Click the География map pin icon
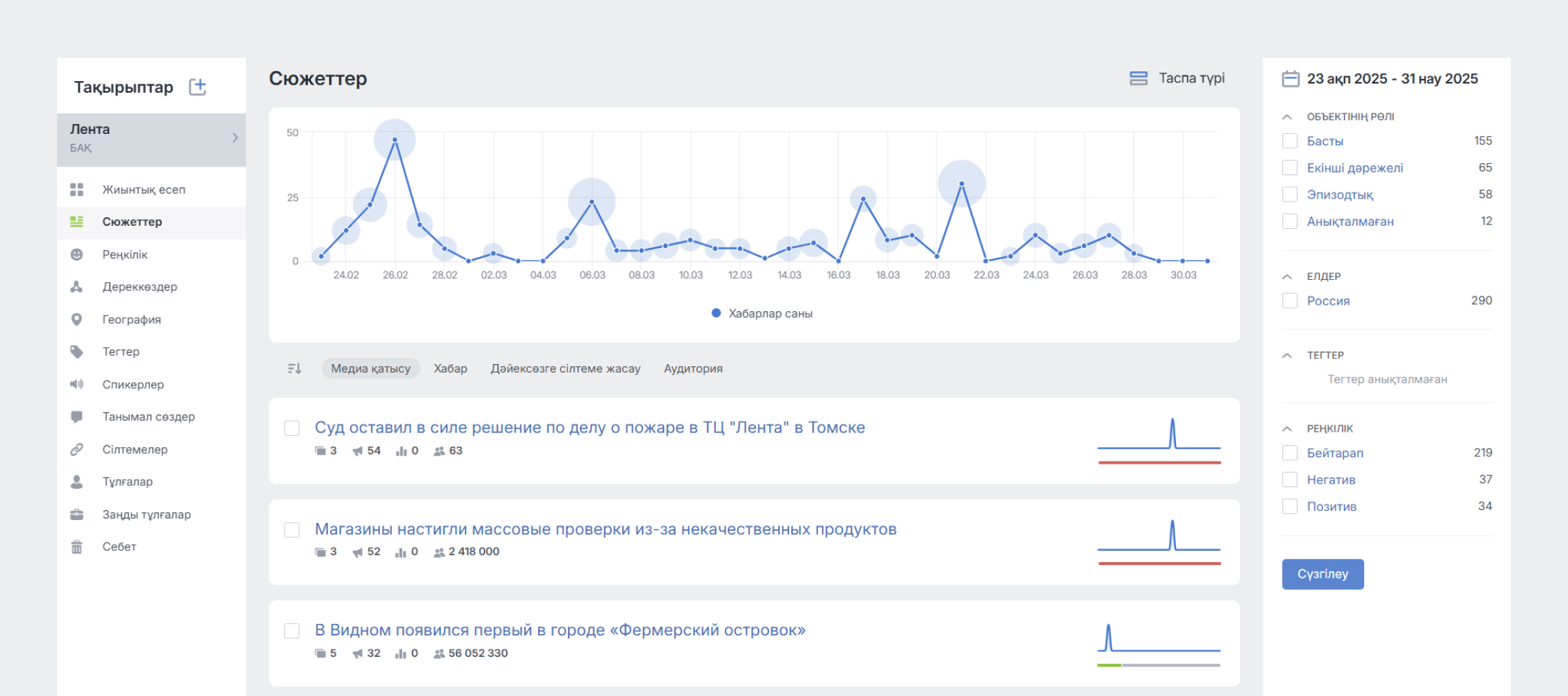1568x696 pixels. (x=77, y=319)
